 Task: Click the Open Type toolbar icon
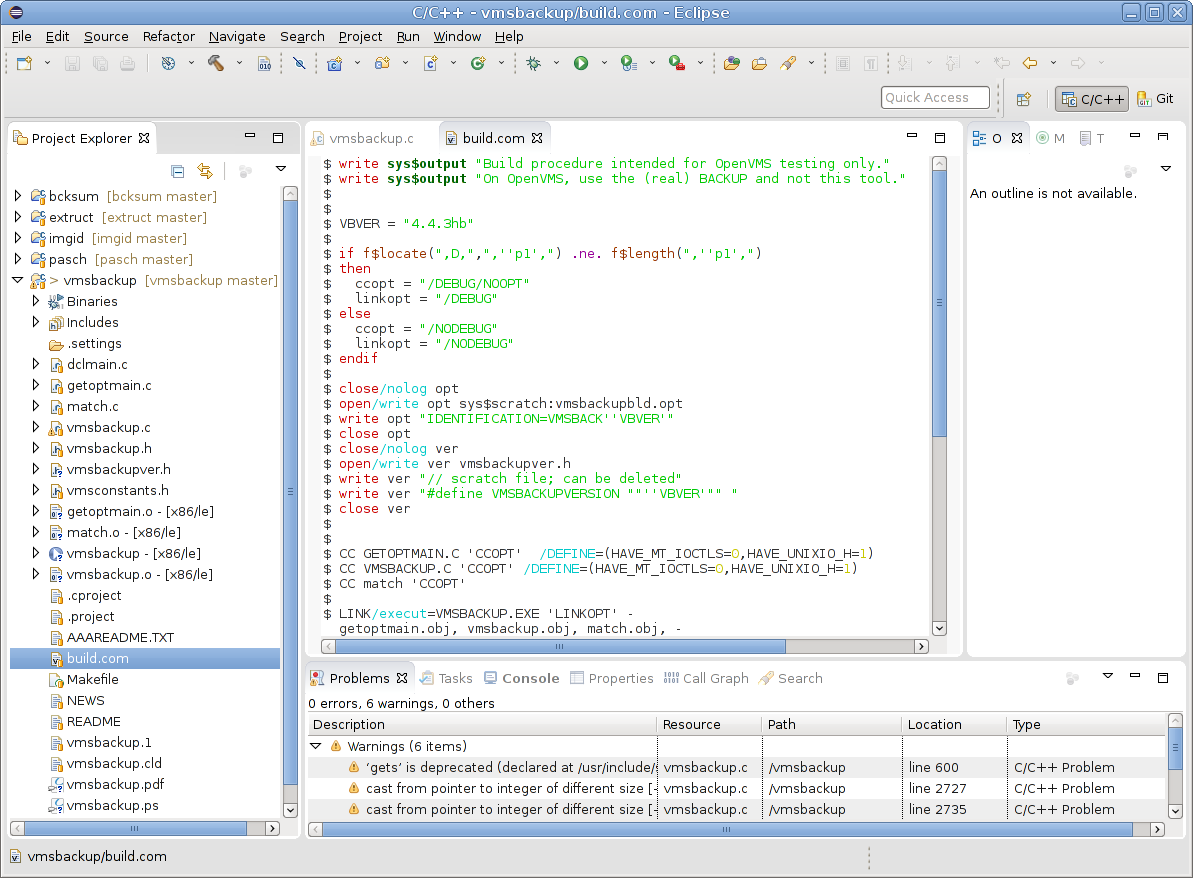[732, 63]
